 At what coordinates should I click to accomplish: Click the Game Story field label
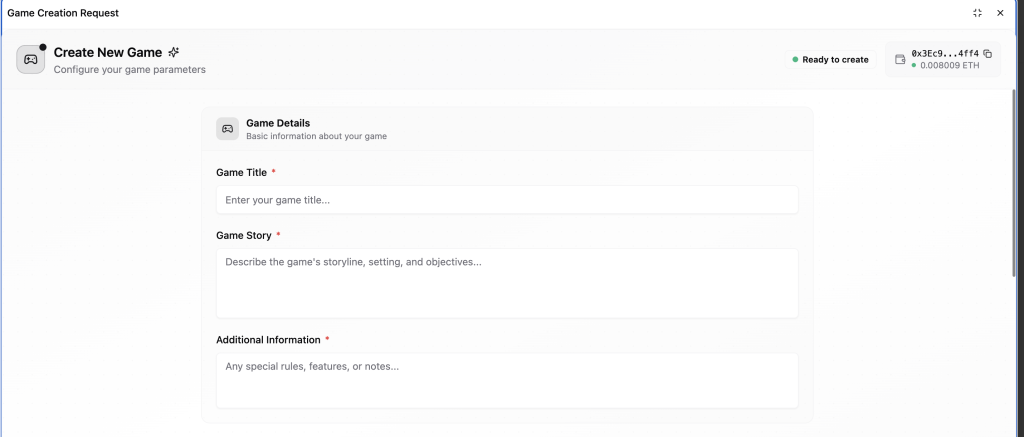(243, 236)
